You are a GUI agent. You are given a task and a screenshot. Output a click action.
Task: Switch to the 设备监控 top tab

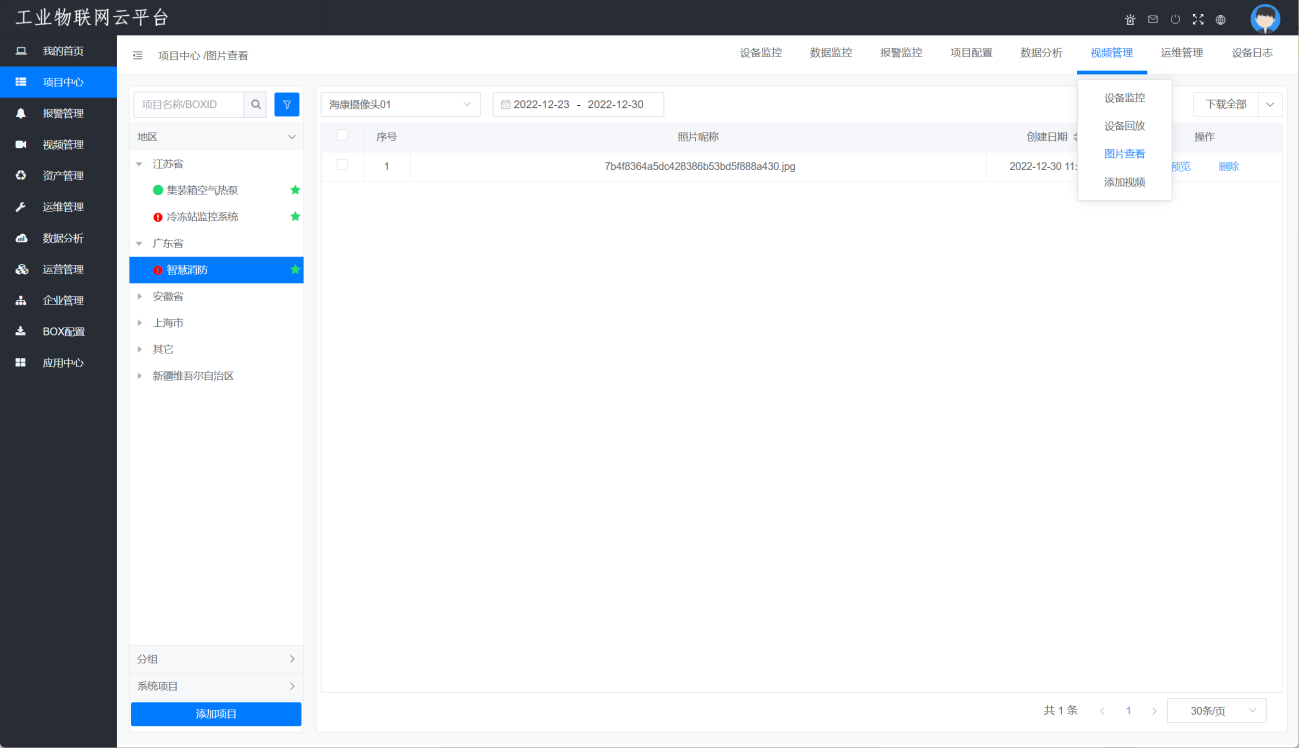761,53
